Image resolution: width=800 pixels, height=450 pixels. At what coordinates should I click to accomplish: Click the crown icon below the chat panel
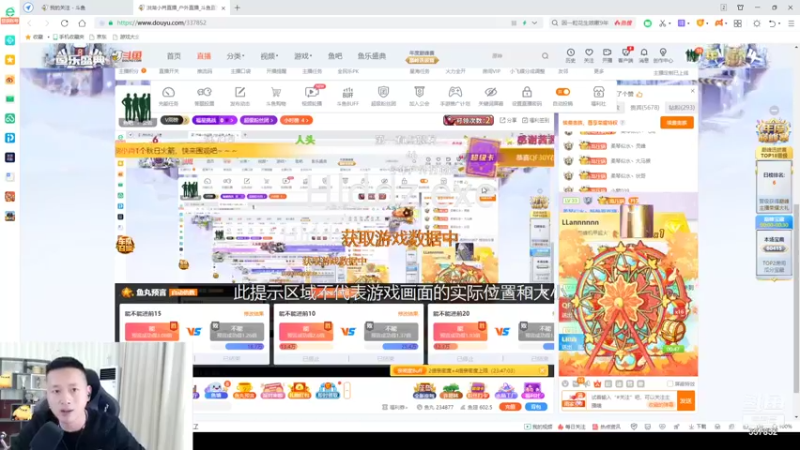597,384
